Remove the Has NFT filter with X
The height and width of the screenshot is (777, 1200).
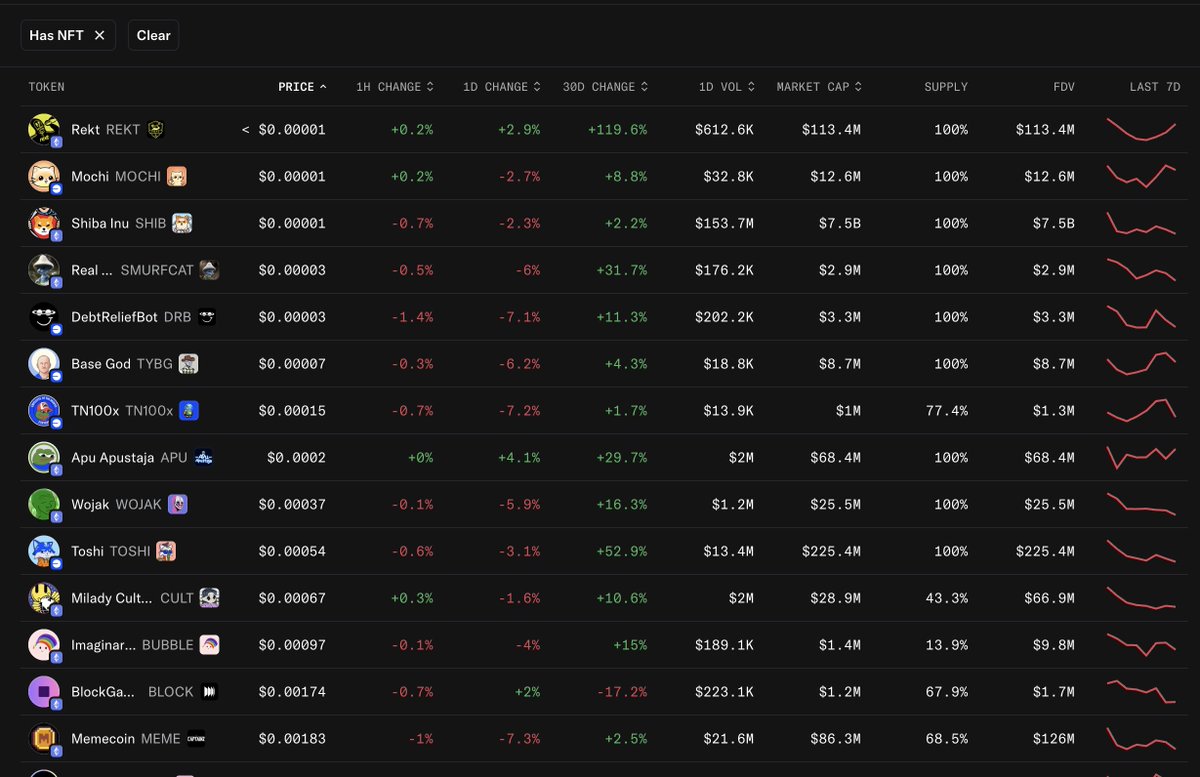click(x=99, y=35)
